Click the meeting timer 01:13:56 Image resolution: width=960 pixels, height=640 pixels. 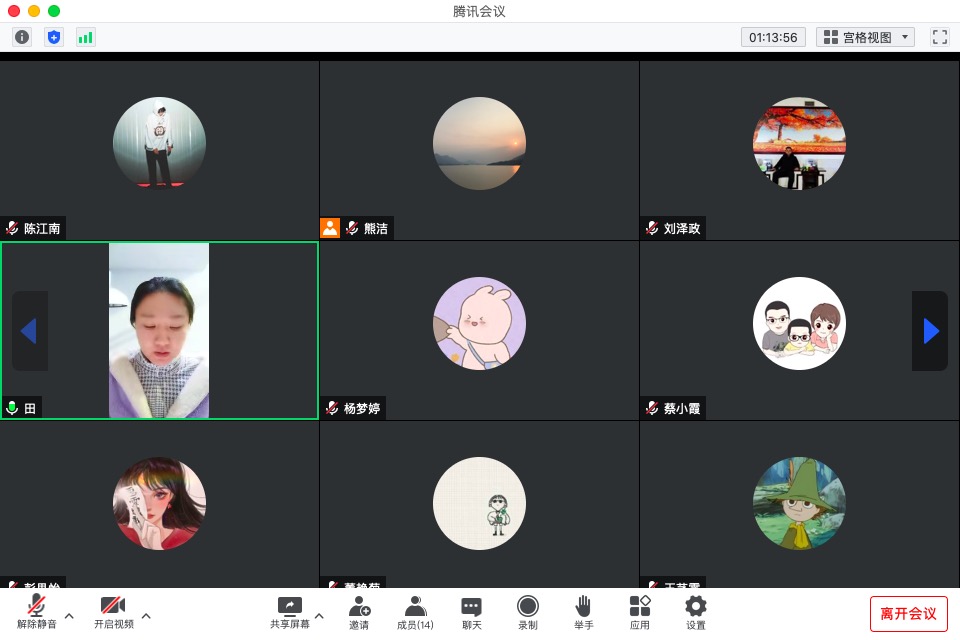773,37
